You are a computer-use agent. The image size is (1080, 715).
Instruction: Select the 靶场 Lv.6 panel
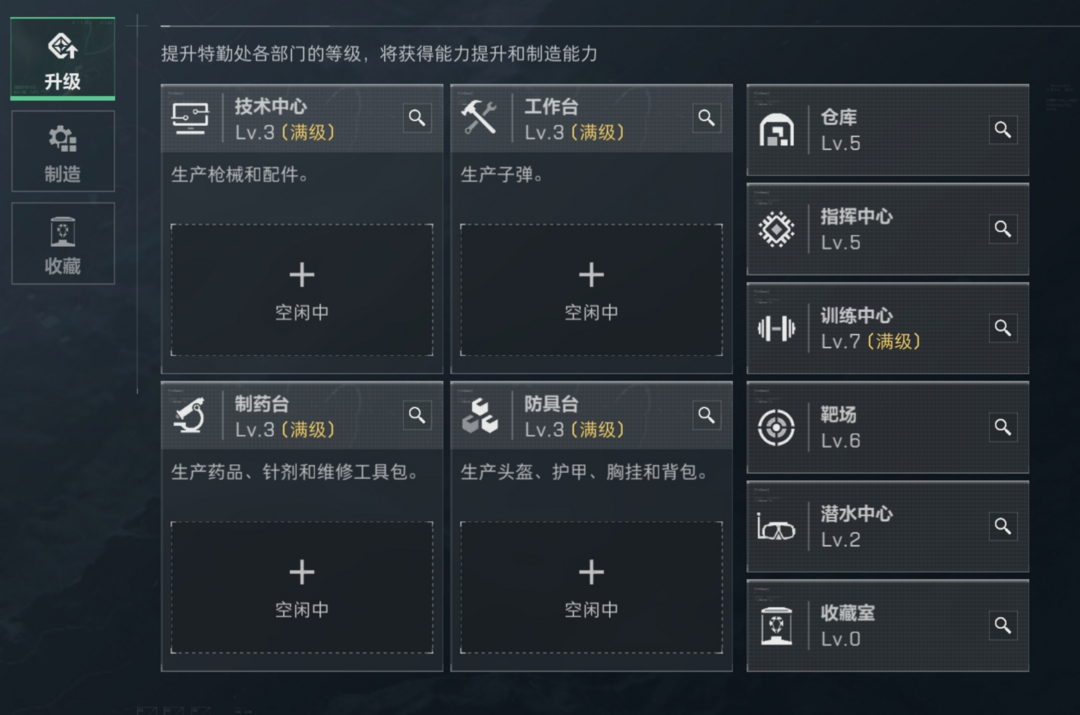click(888, 427)
